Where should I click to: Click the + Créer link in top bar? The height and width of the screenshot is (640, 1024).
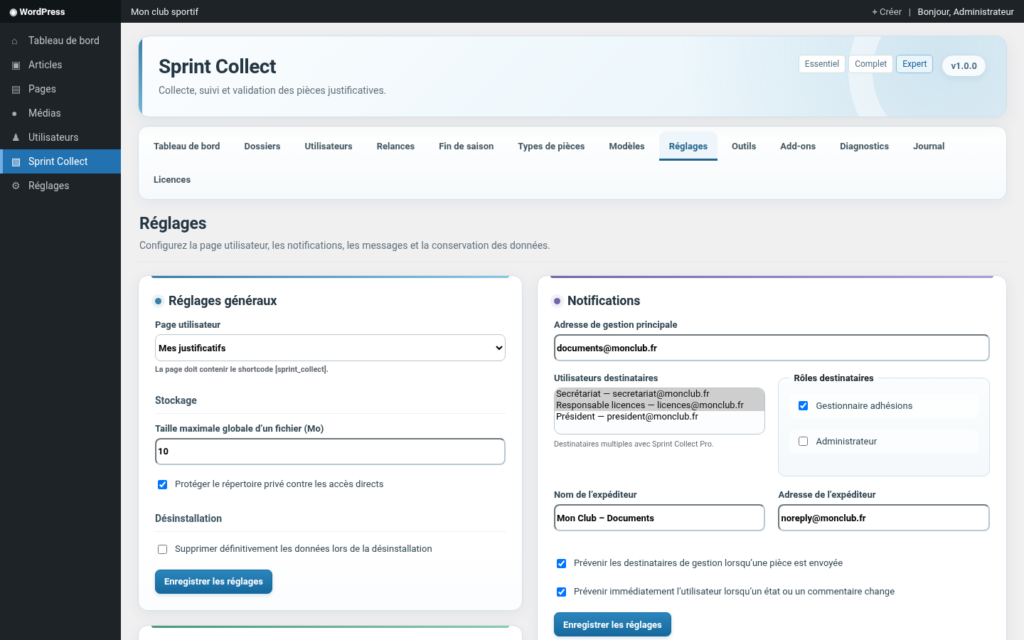pos(886,12)
